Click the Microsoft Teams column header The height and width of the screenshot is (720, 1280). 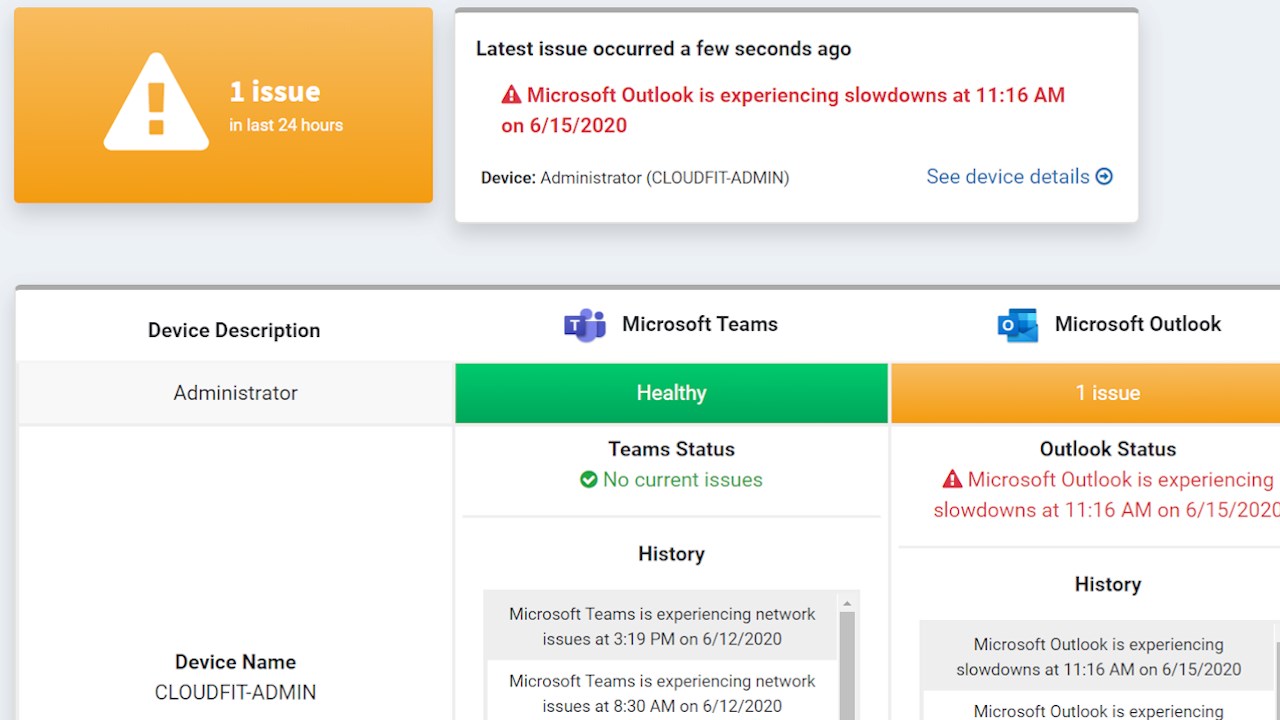(x=671, y=325)
